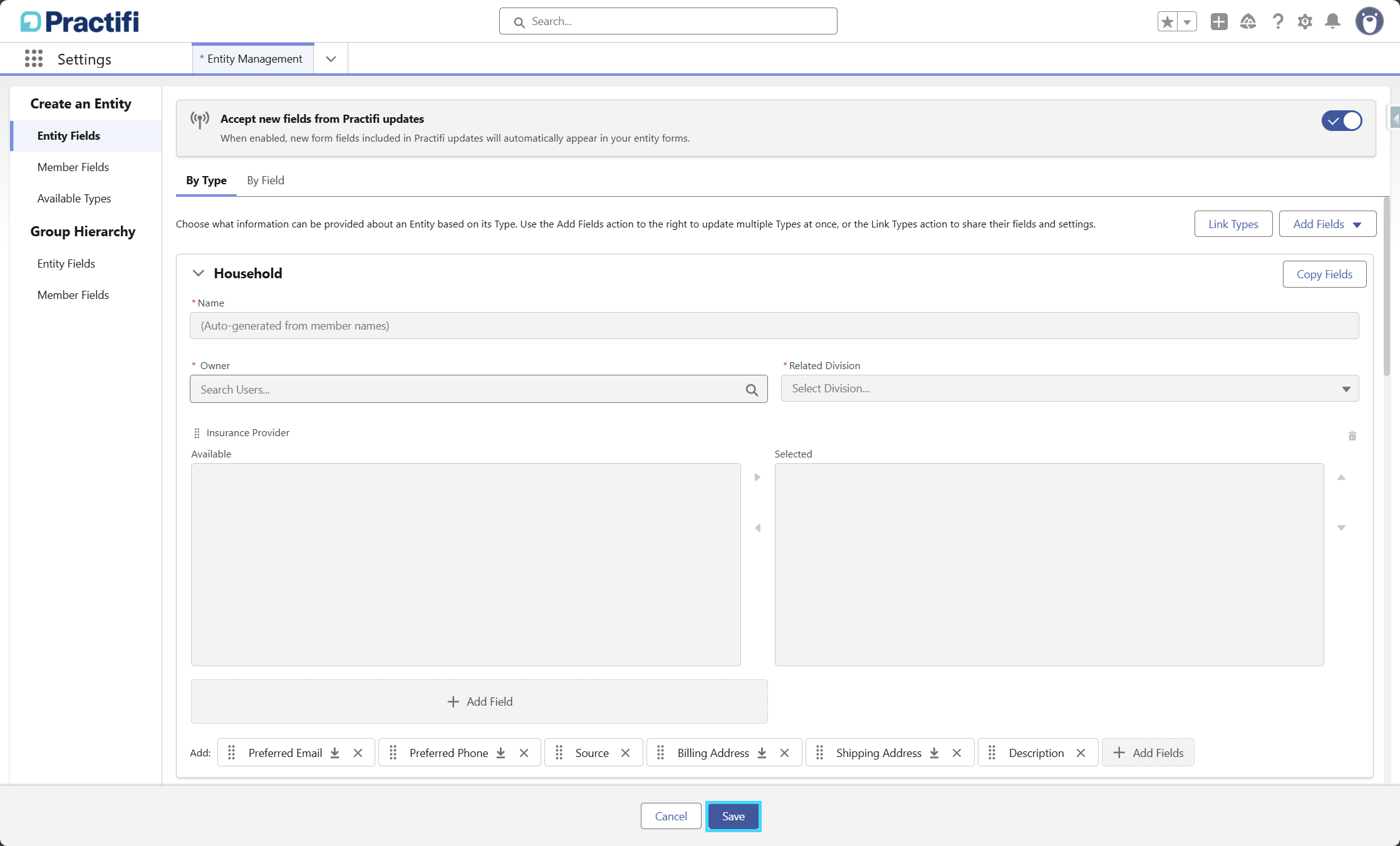
Task: Open the user profile avatar
Action: point(1369,22)
